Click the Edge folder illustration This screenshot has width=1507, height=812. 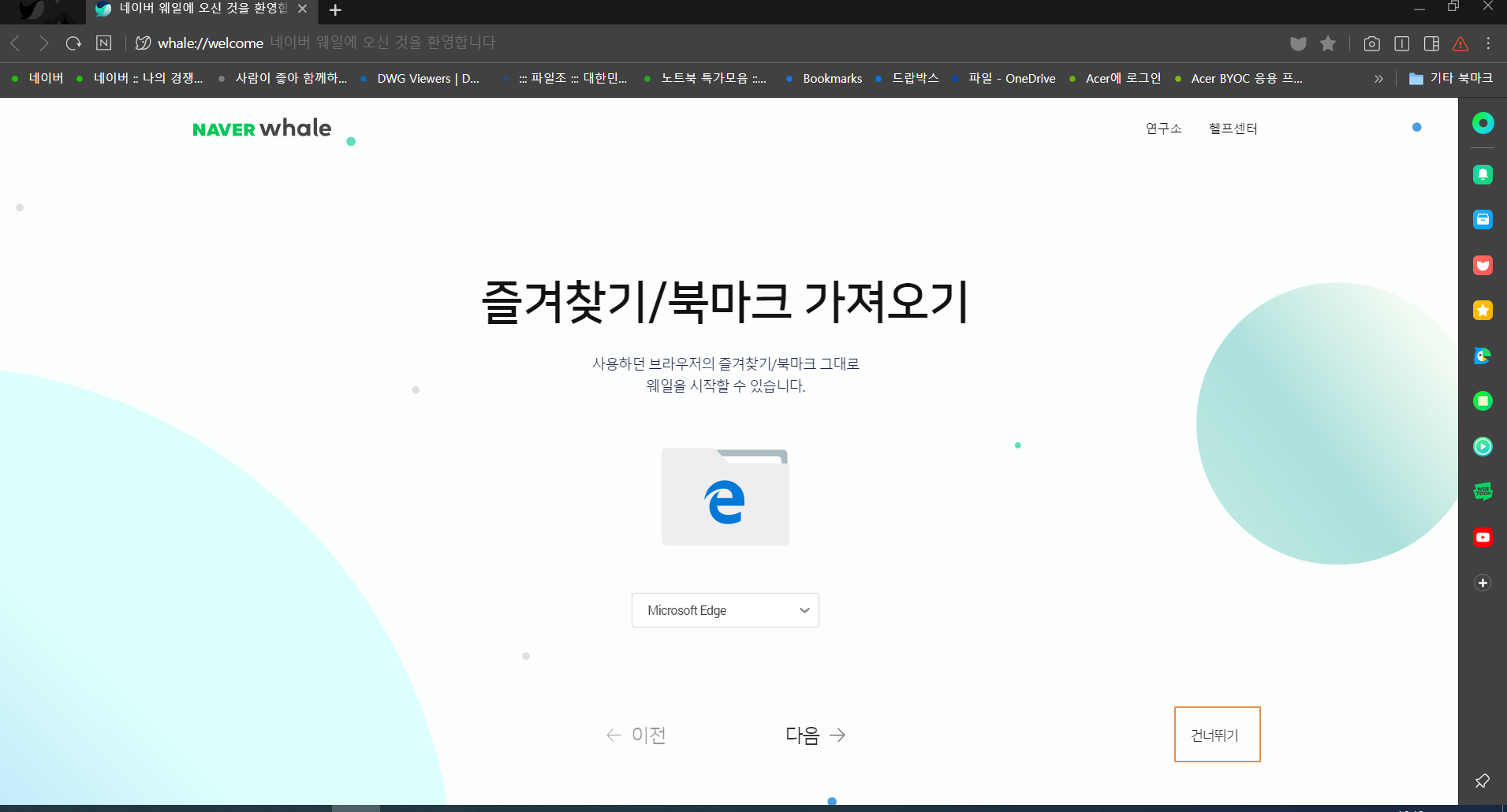pyautogui.click(x=726, y=497)
